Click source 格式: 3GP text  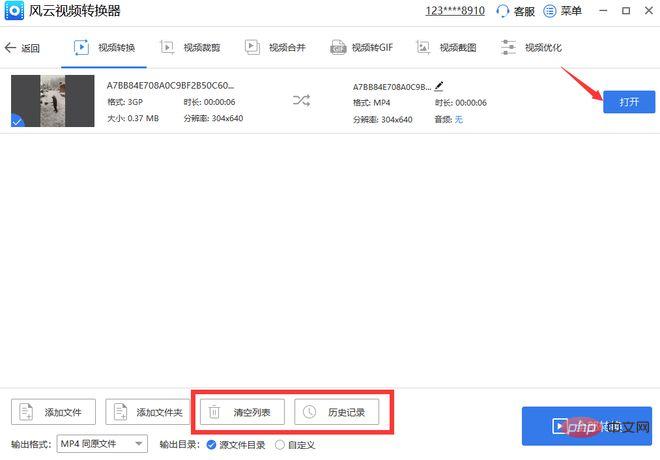coord(125,102)
